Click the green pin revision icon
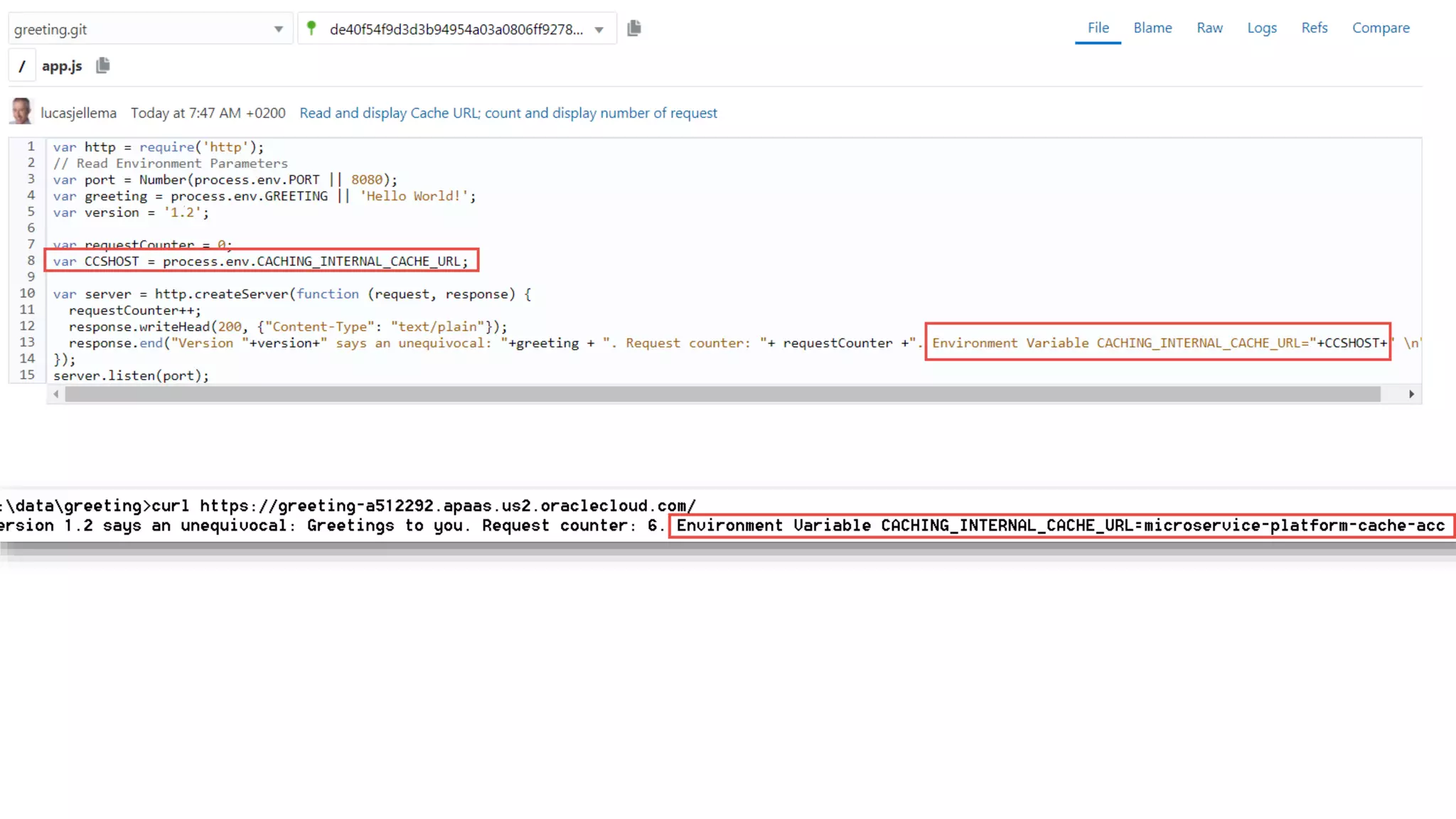 (311, 28)
